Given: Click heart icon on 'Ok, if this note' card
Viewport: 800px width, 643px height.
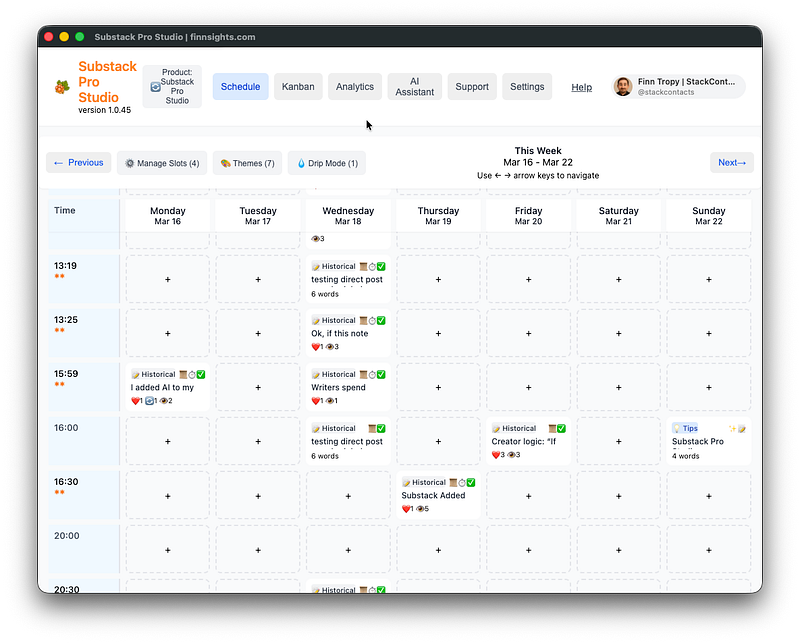Looking at the screenshot, I should click(x=315, y=347).
